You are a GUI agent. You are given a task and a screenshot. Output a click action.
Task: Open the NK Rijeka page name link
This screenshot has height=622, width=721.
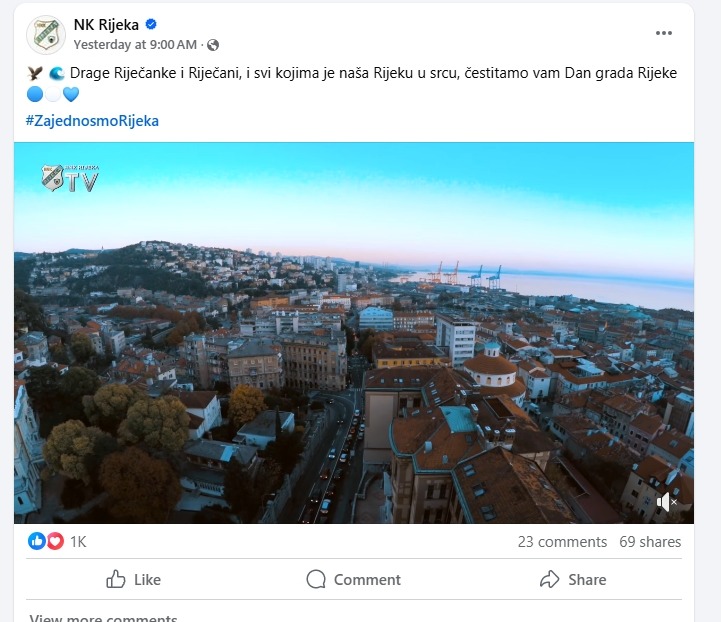point(106,25)
